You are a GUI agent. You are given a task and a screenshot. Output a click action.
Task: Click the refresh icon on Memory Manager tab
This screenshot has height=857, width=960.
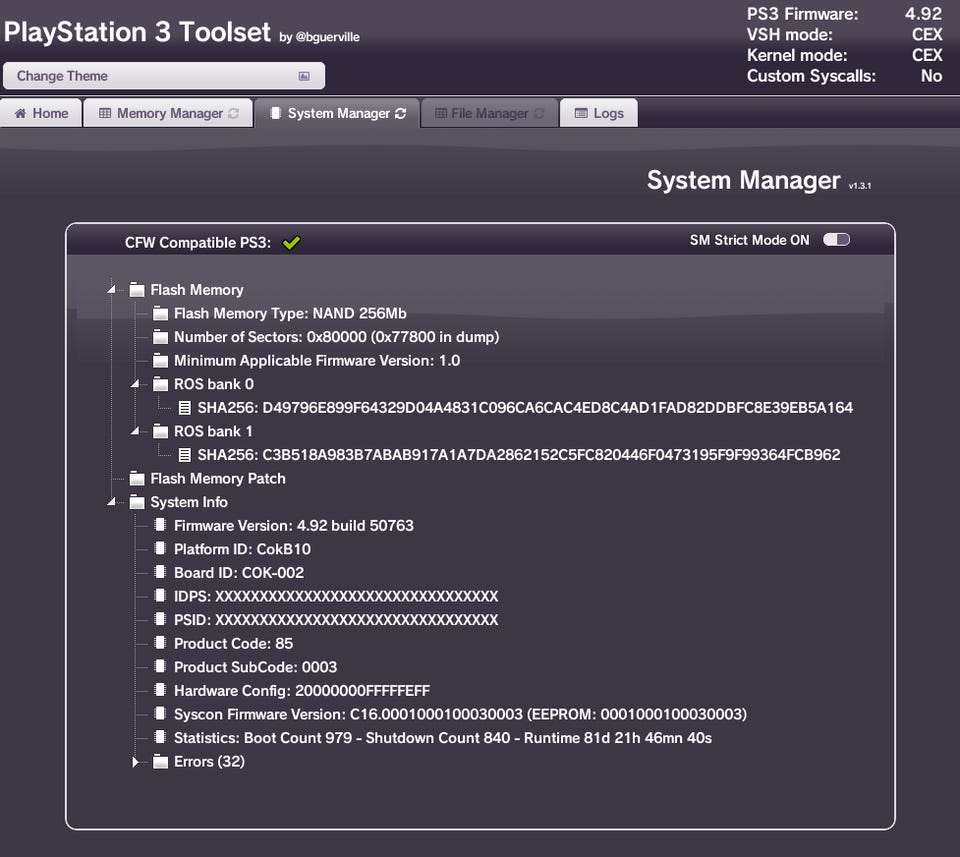234,114
